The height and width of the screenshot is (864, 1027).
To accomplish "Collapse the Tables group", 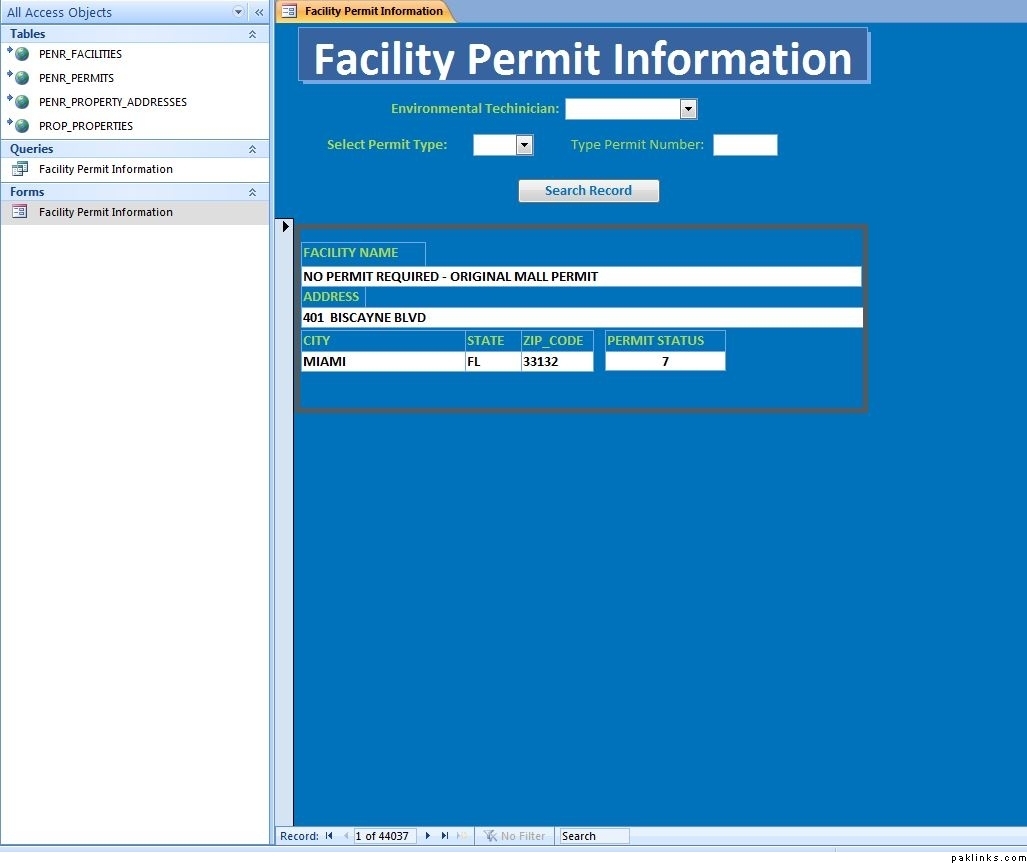I will 252,34.
